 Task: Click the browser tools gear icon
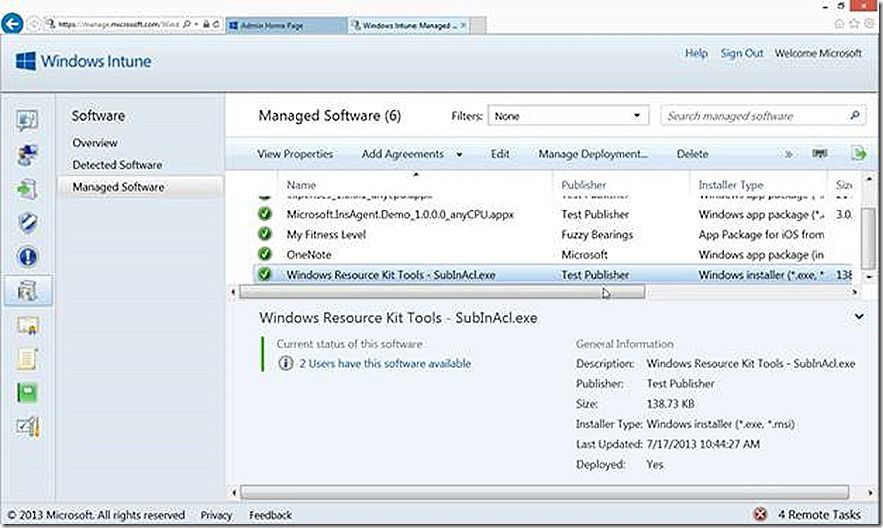[x=869, y=24]
